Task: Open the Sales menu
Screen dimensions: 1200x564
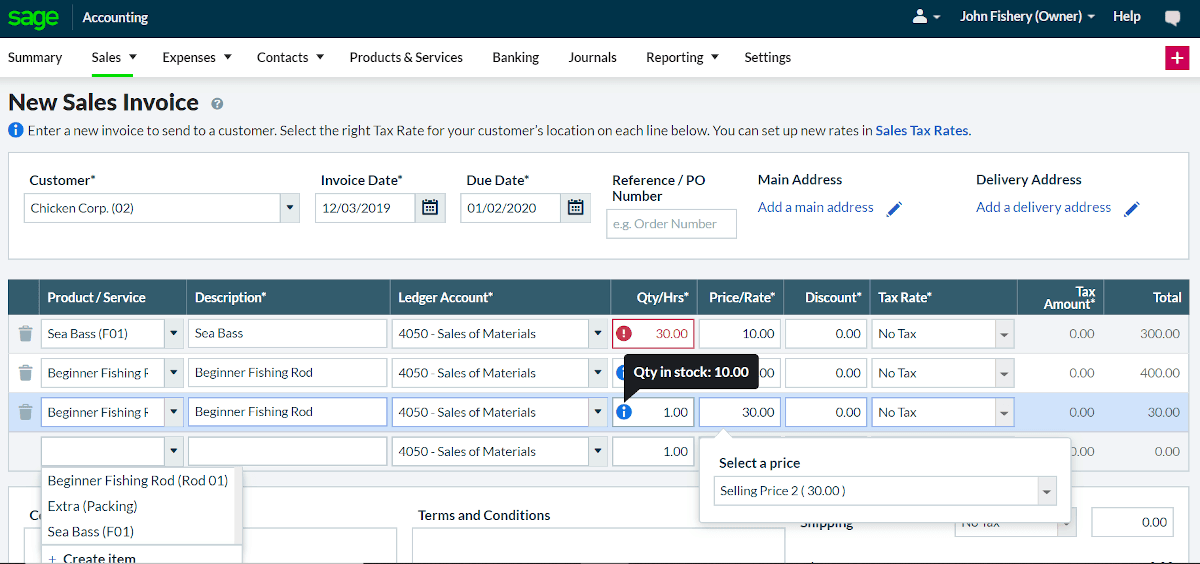Action: pos(114,58)
